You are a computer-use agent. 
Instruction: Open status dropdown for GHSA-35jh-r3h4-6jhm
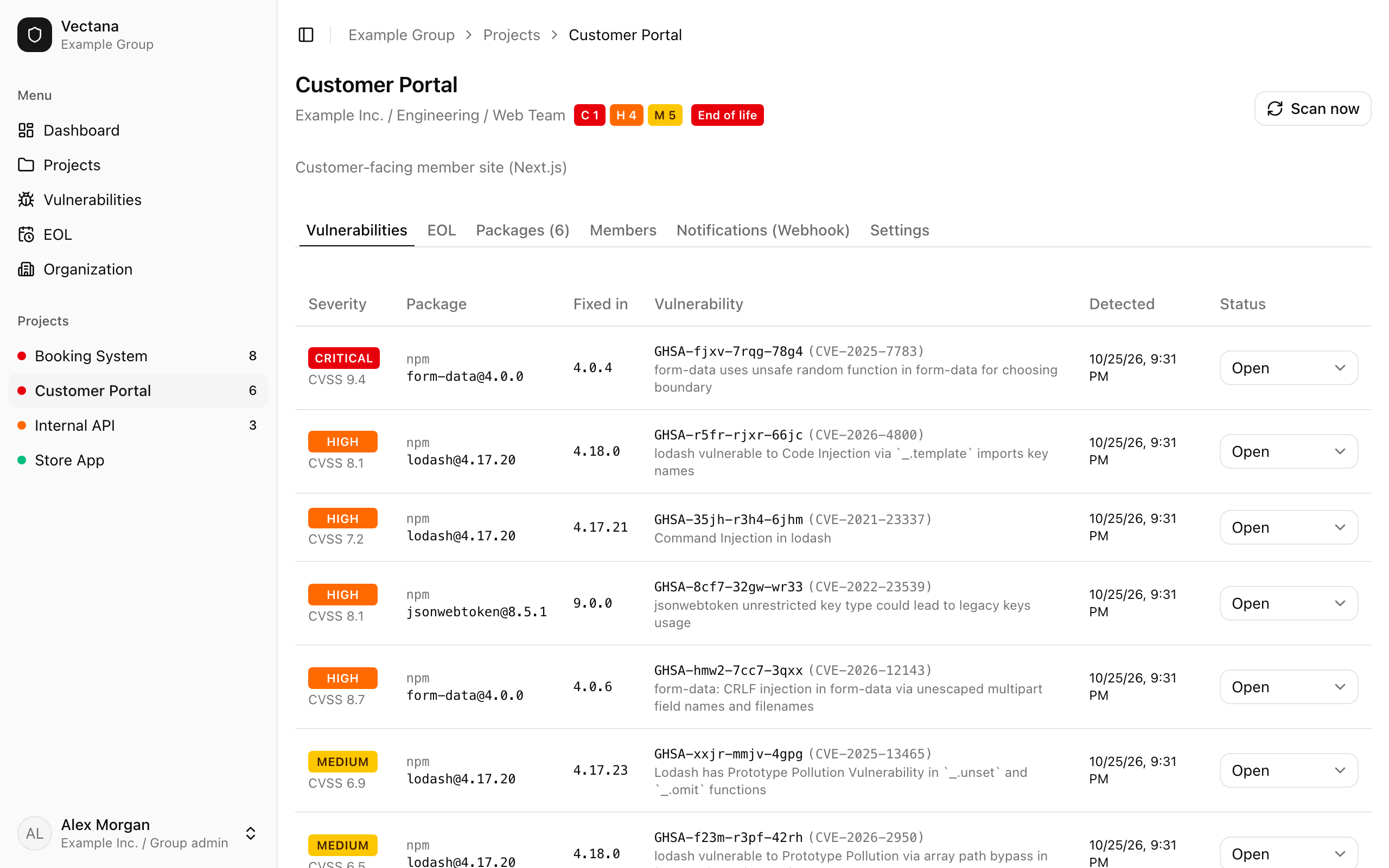(x=1289, y=527)
